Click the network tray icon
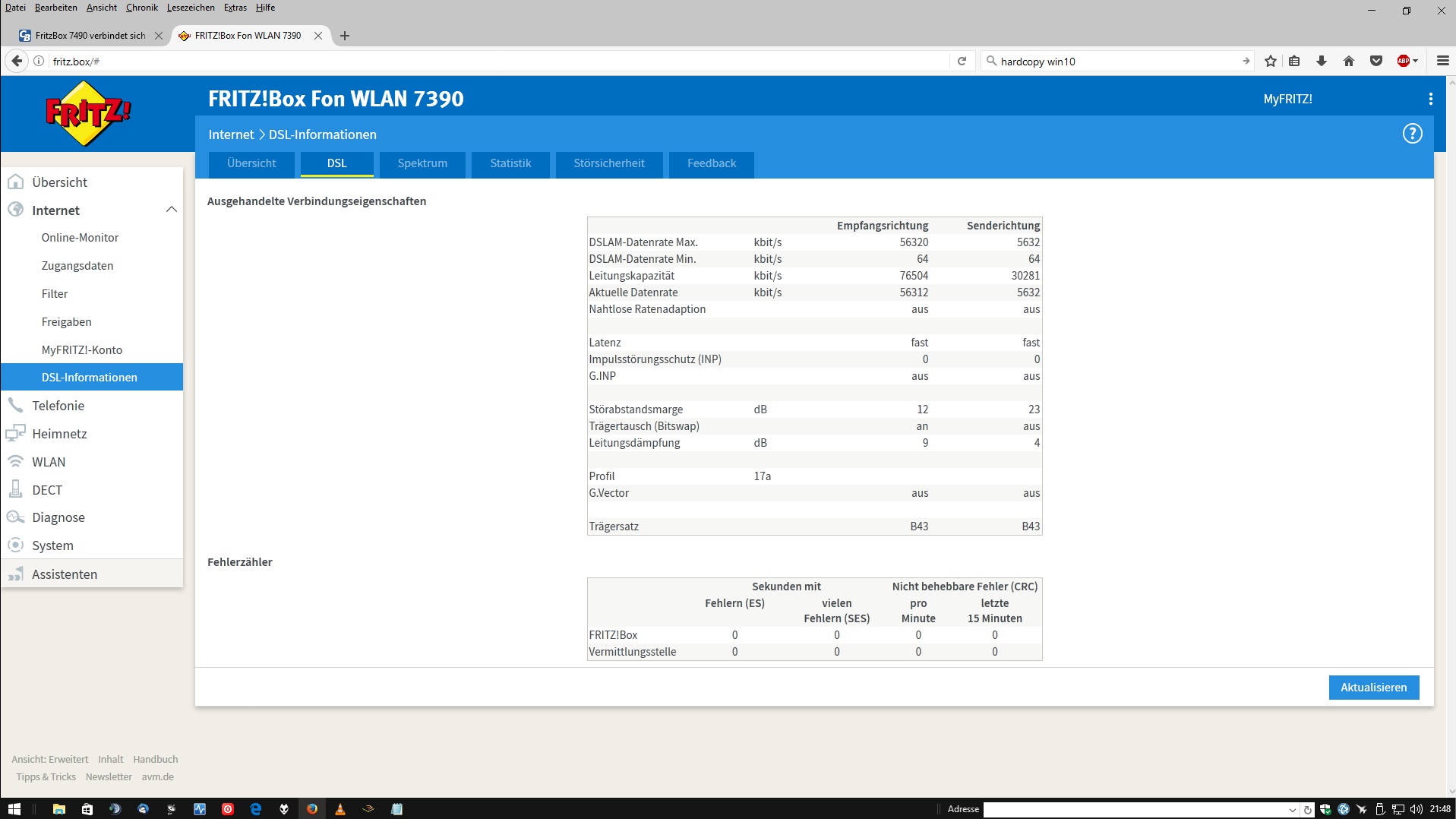This screenshot has height=819, width=1456. [1398, 809]
